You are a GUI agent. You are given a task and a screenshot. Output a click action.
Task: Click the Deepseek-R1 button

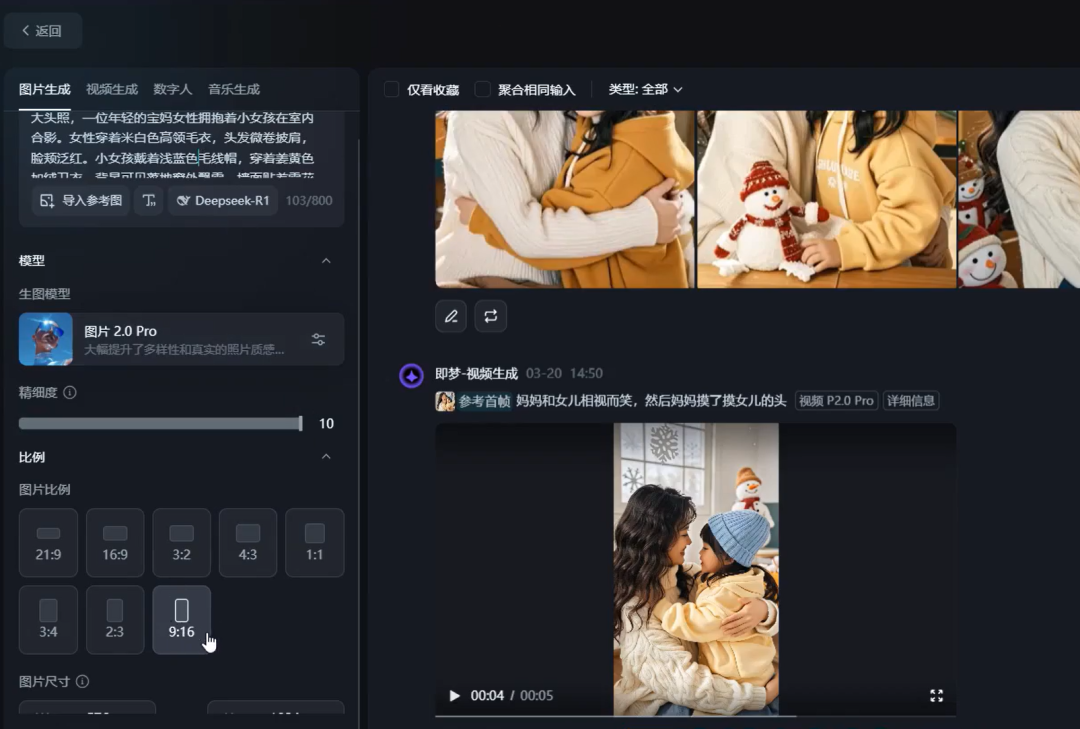(223, 201)
